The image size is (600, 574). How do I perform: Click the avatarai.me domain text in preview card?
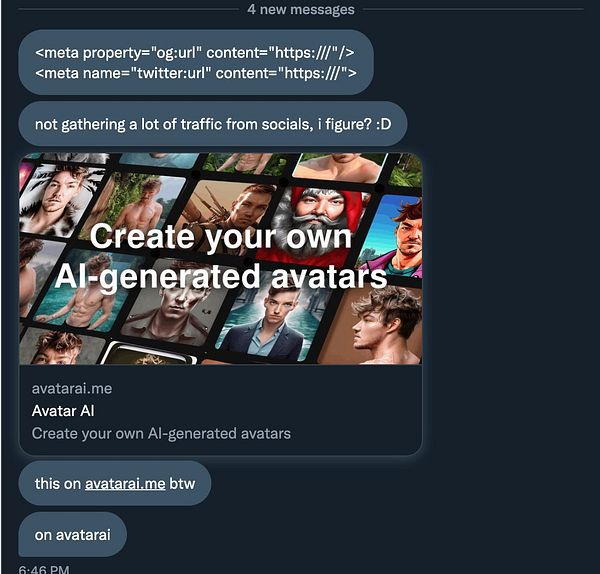[72, 388]
